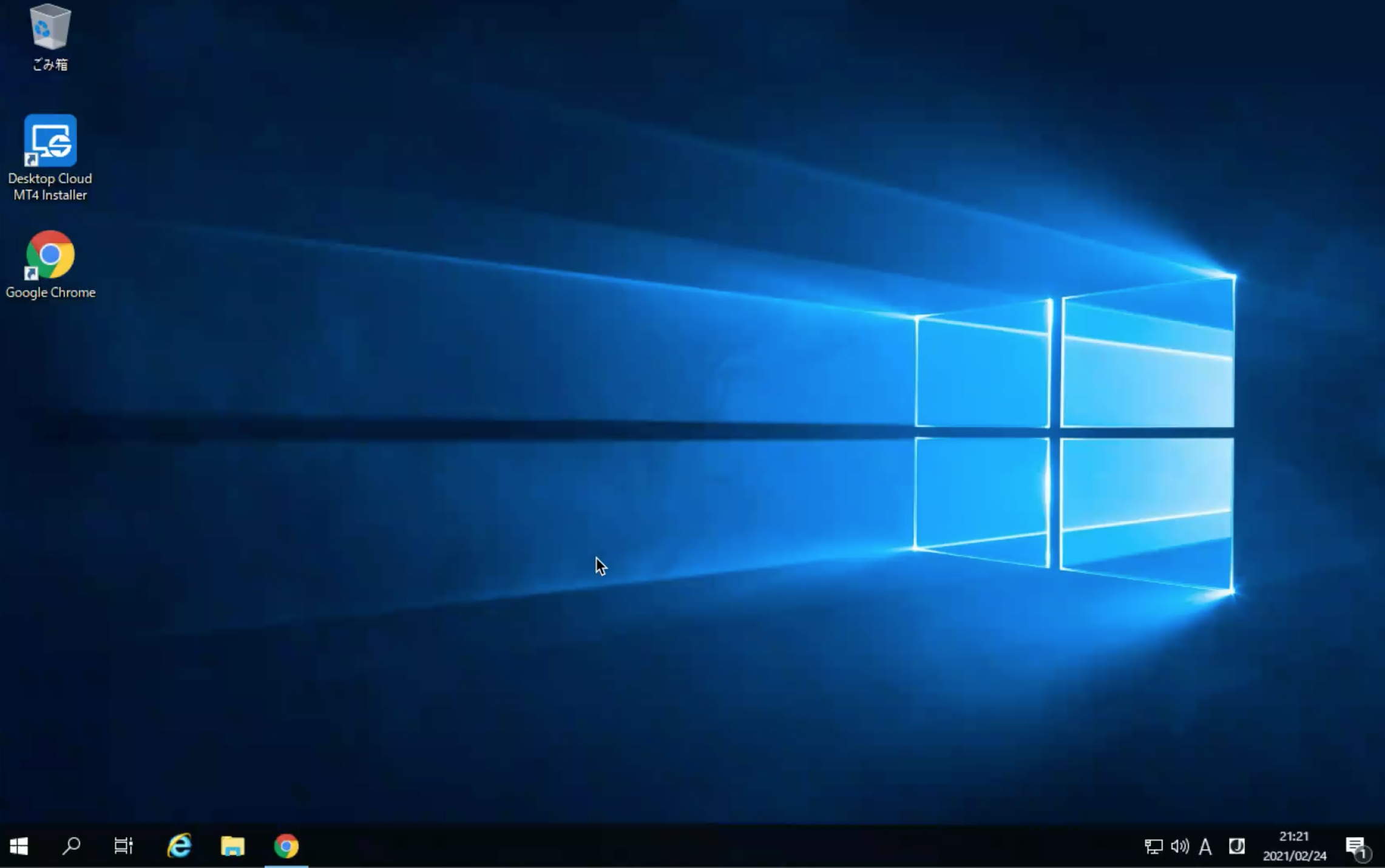Open Task View in the taskbar
This screenshot has height=868, width=1385.
coord(123,846)
